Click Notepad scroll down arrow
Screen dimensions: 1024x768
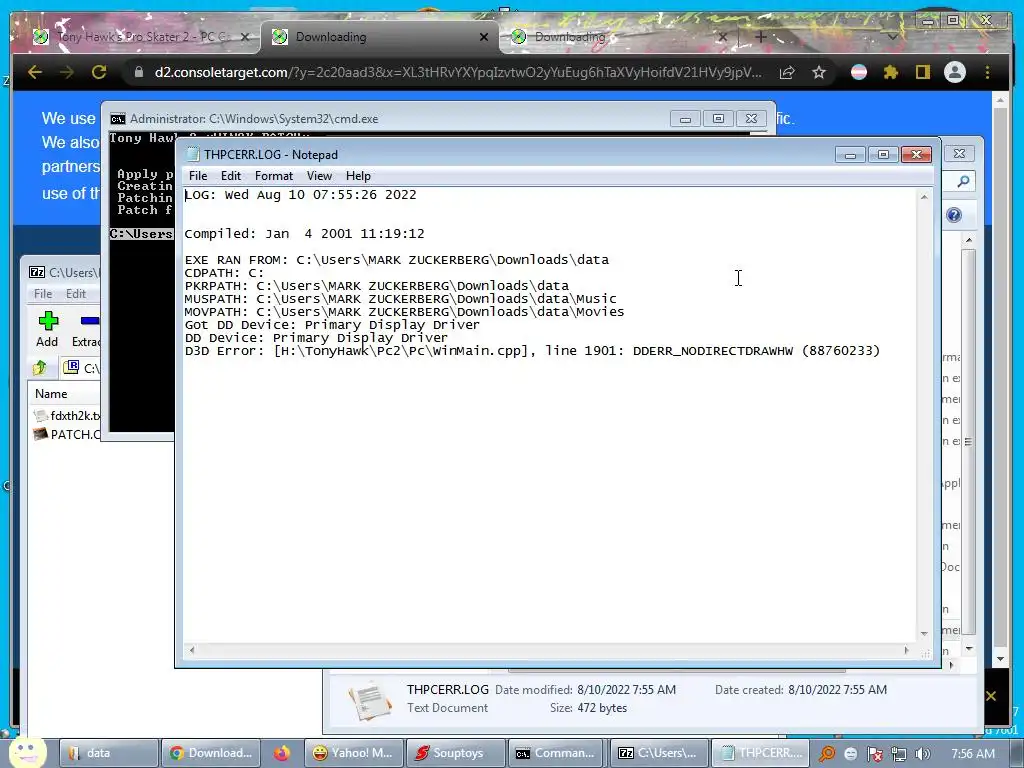pyautogui.click(x=924, y=633)
